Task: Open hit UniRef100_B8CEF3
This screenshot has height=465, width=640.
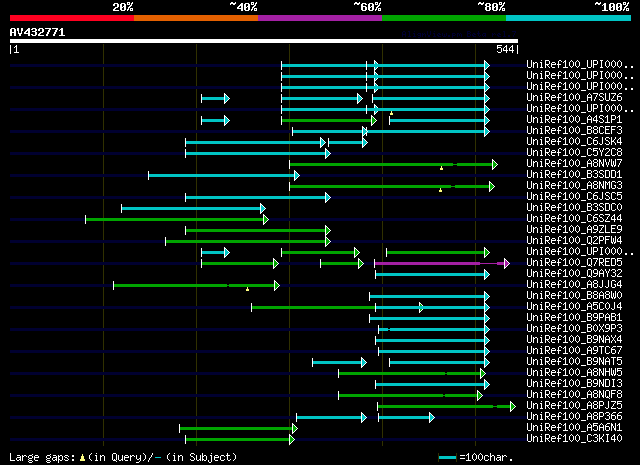Action: (574, 130)
